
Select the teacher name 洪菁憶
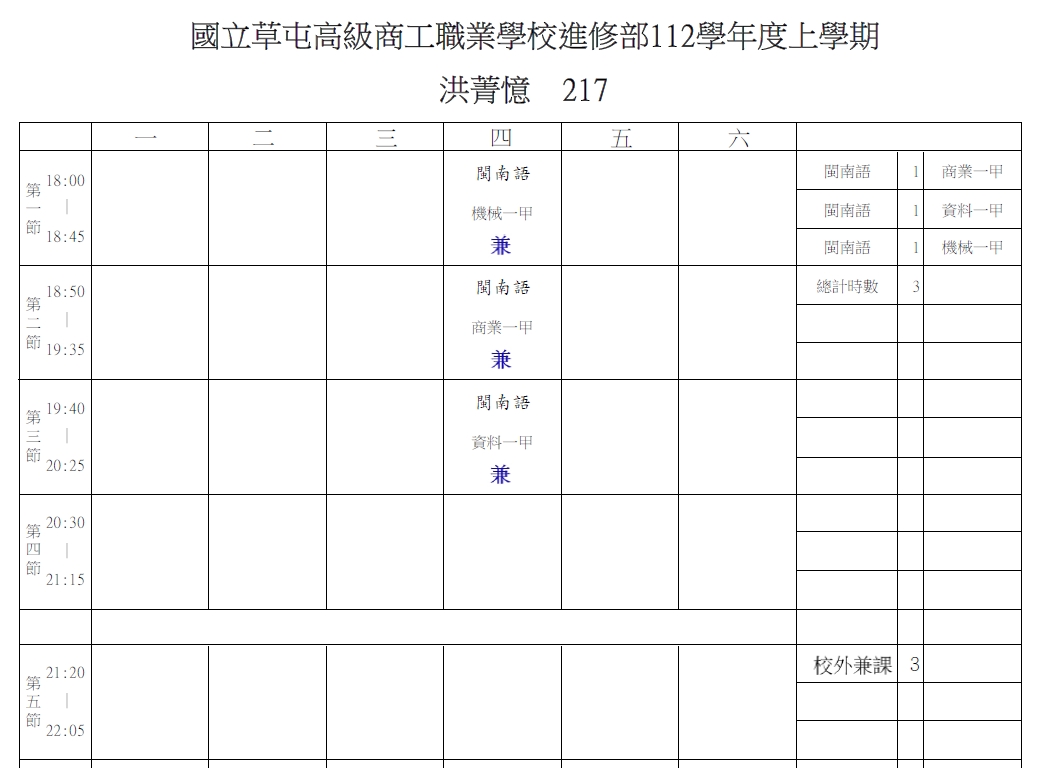(484, 90)
